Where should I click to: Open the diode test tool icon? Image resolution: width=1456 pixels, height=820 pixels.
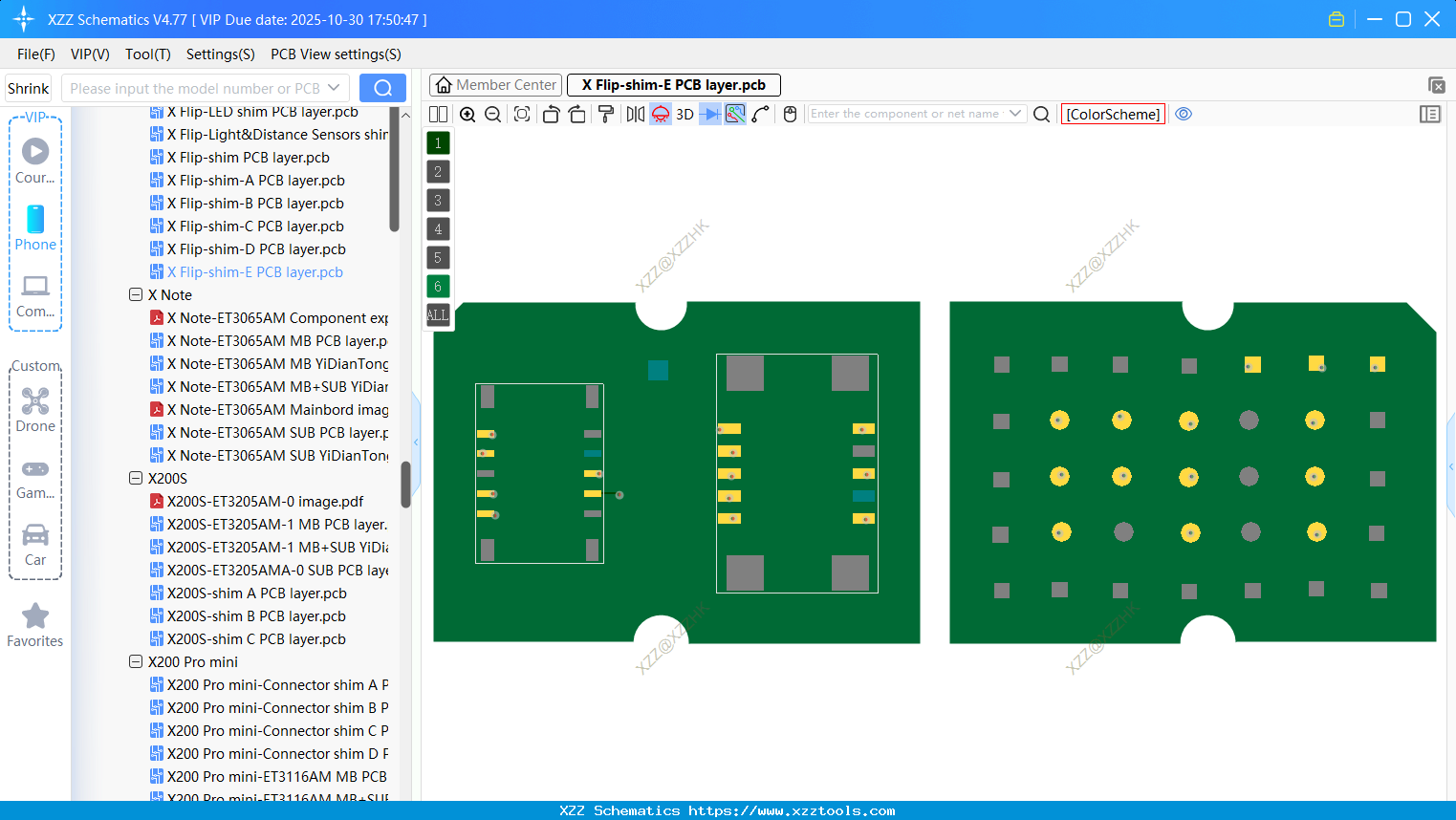coord(707,114)
